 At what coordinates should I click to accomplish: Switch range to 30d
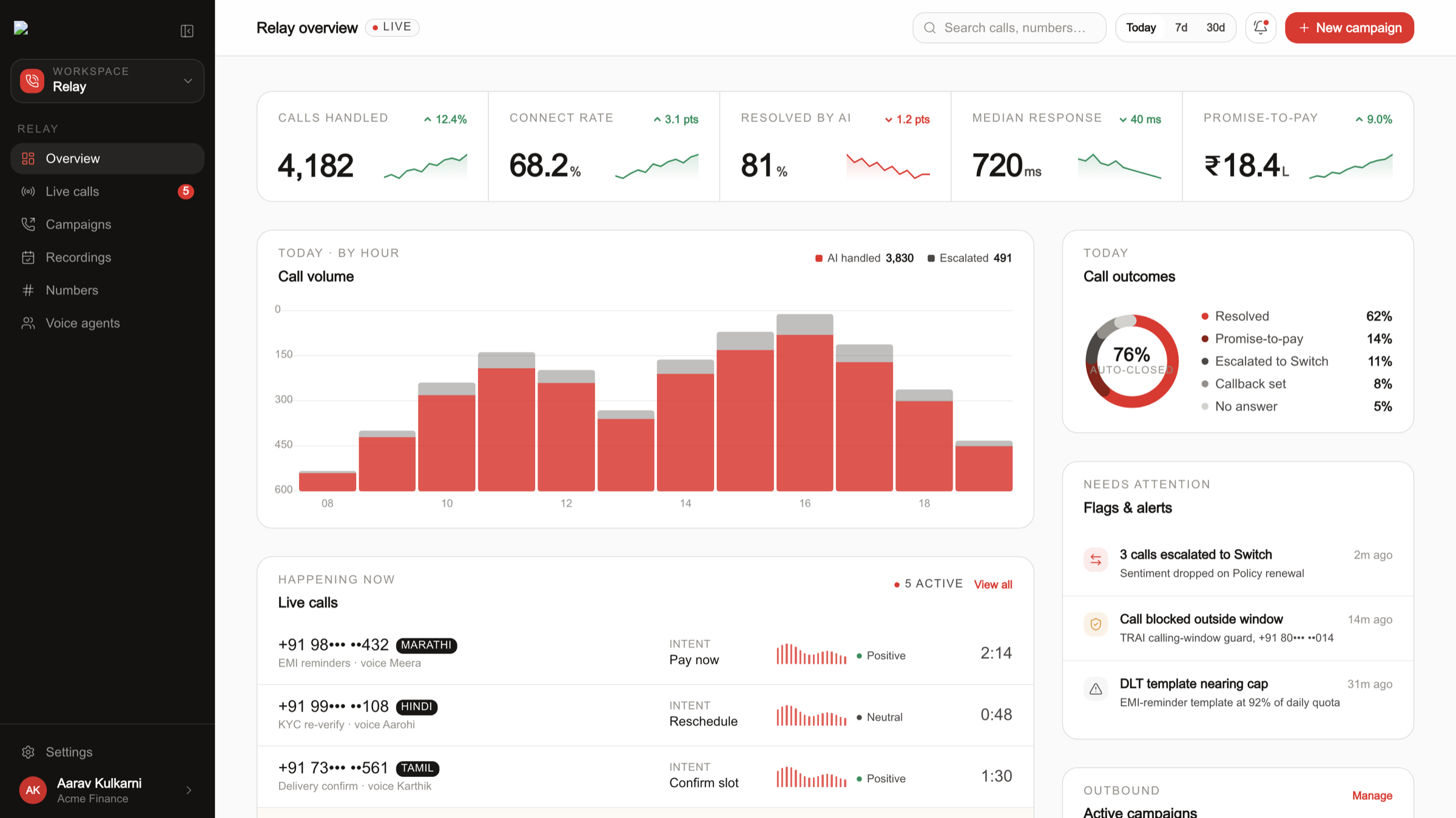[1215, 28]
